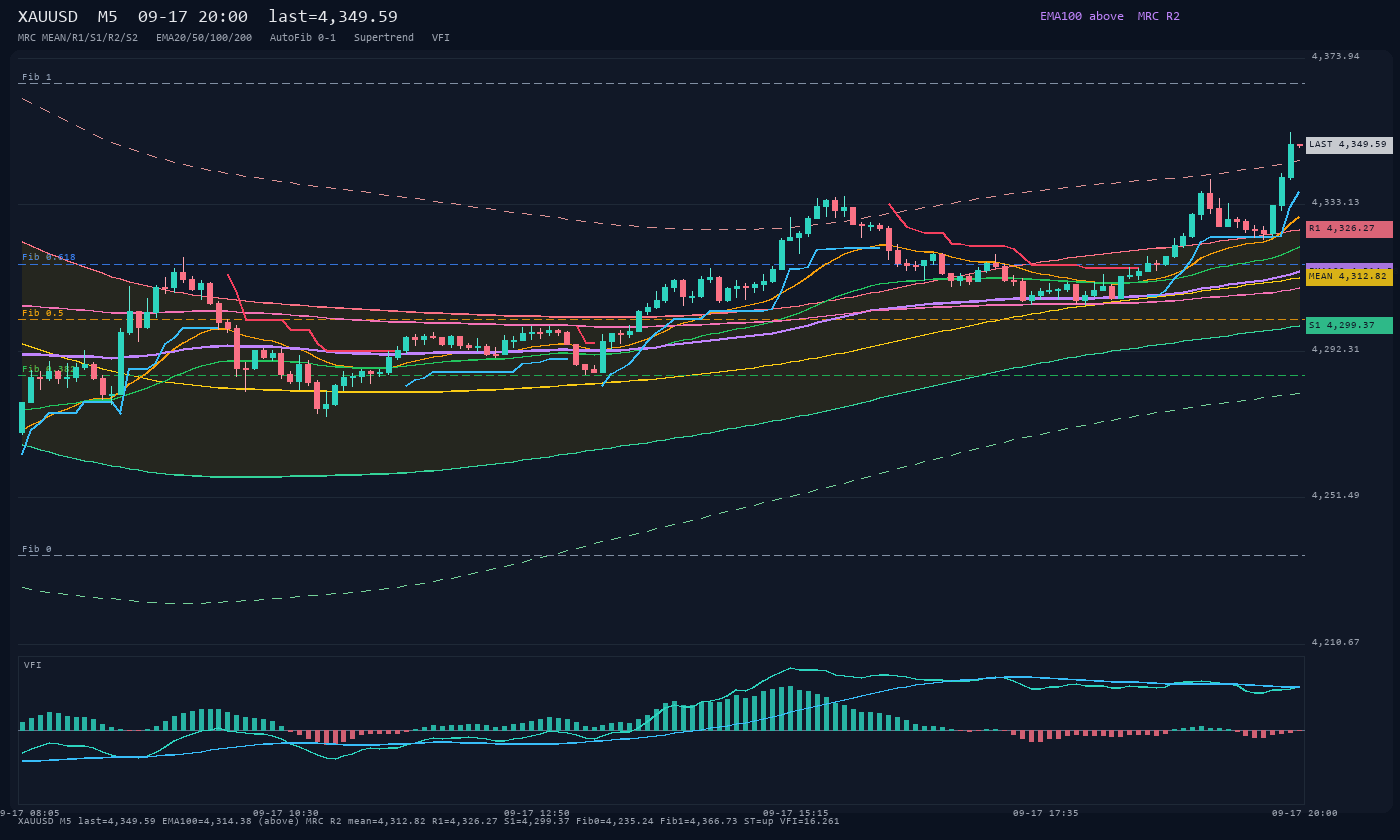Screen dimensions: 1400x840
Task: Click the 09-17 20:00 time axis label
Action: [1304, 813]
